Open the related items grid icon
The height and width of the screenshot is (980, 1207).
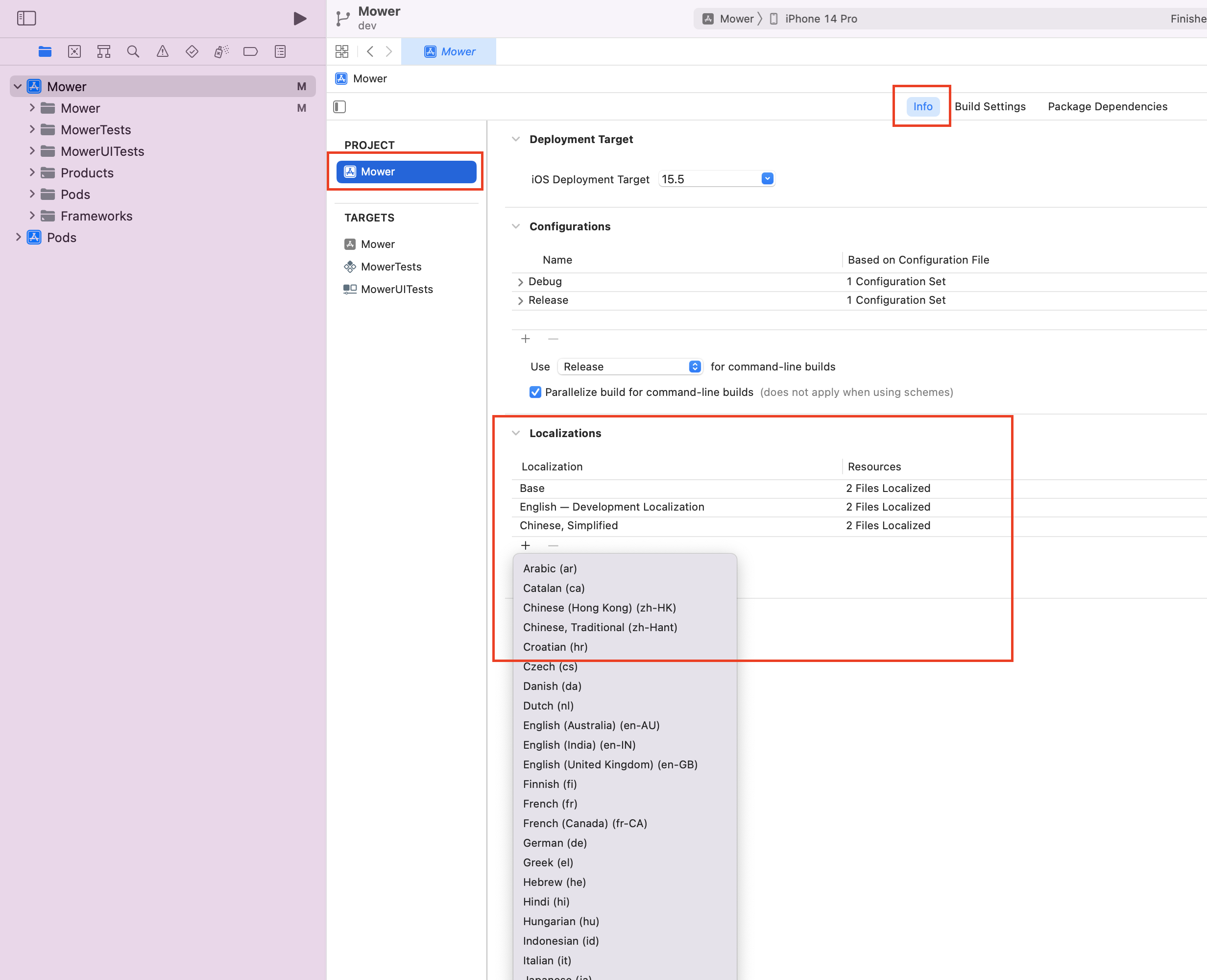pos(342,52)
